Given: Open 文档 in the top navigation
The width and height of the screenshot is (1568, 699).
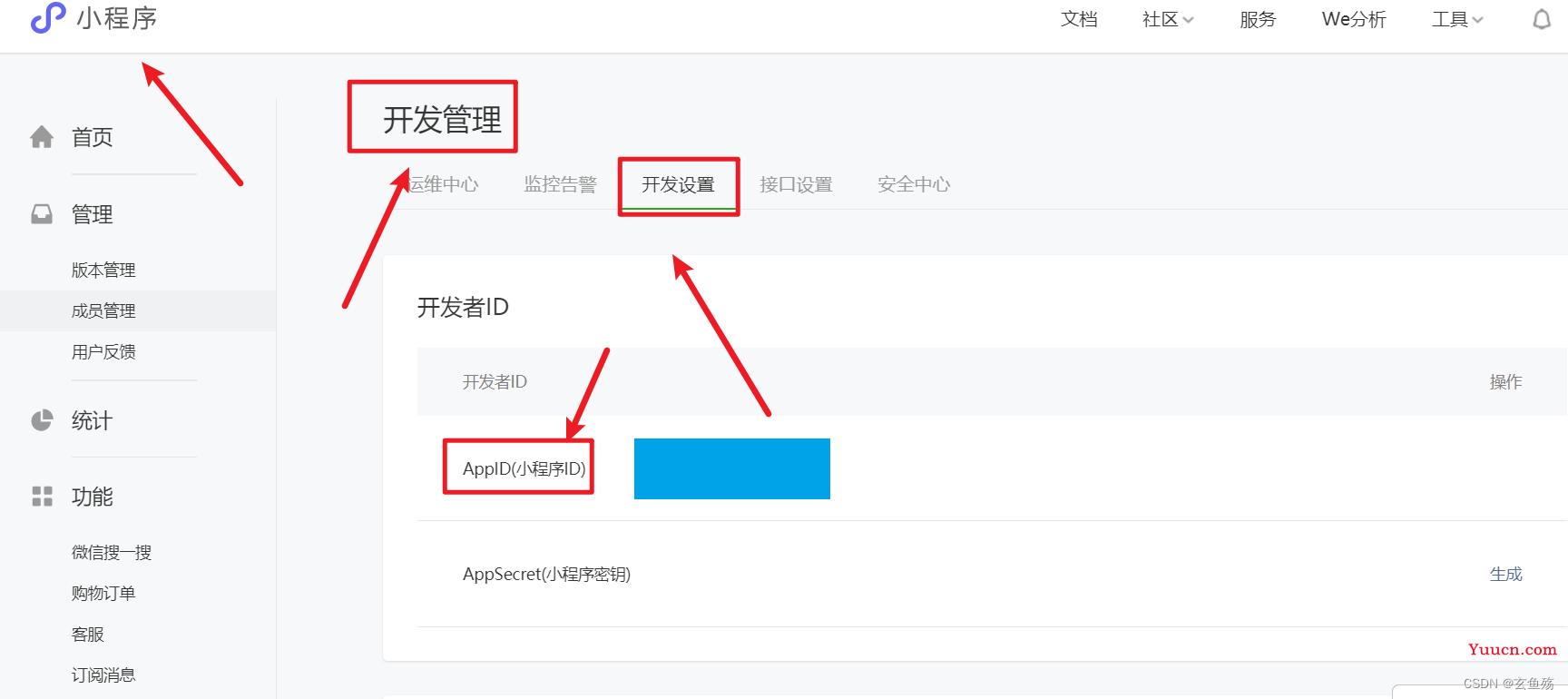Looking at the screenshot, I should point(1079,19).
